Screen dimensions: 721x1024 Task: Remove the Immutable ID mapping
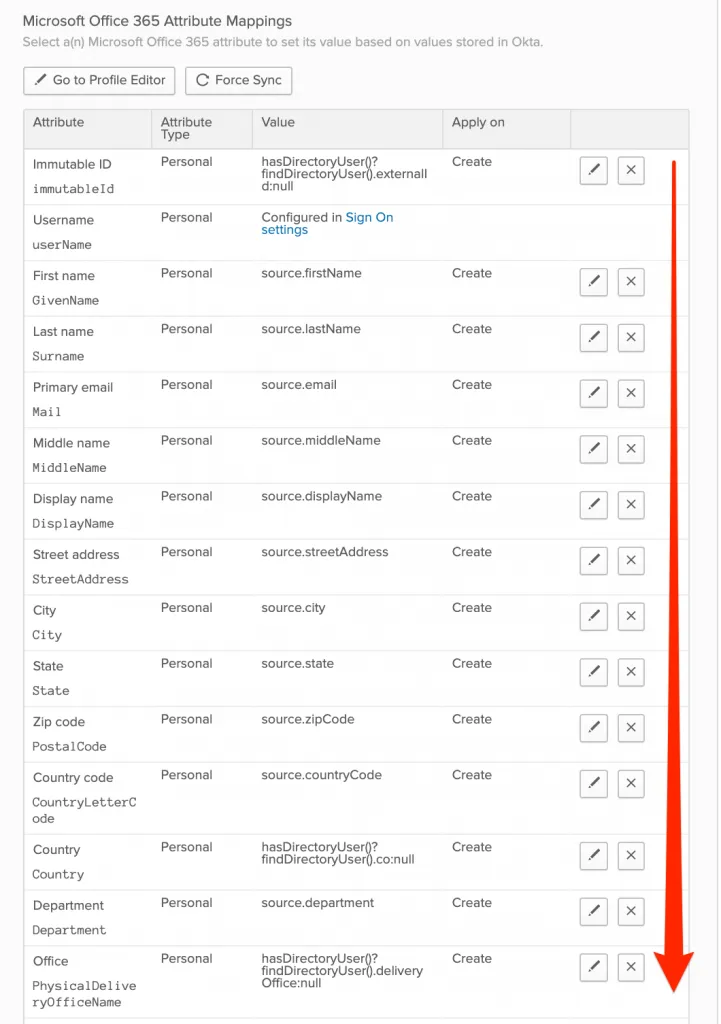(631, 171)
